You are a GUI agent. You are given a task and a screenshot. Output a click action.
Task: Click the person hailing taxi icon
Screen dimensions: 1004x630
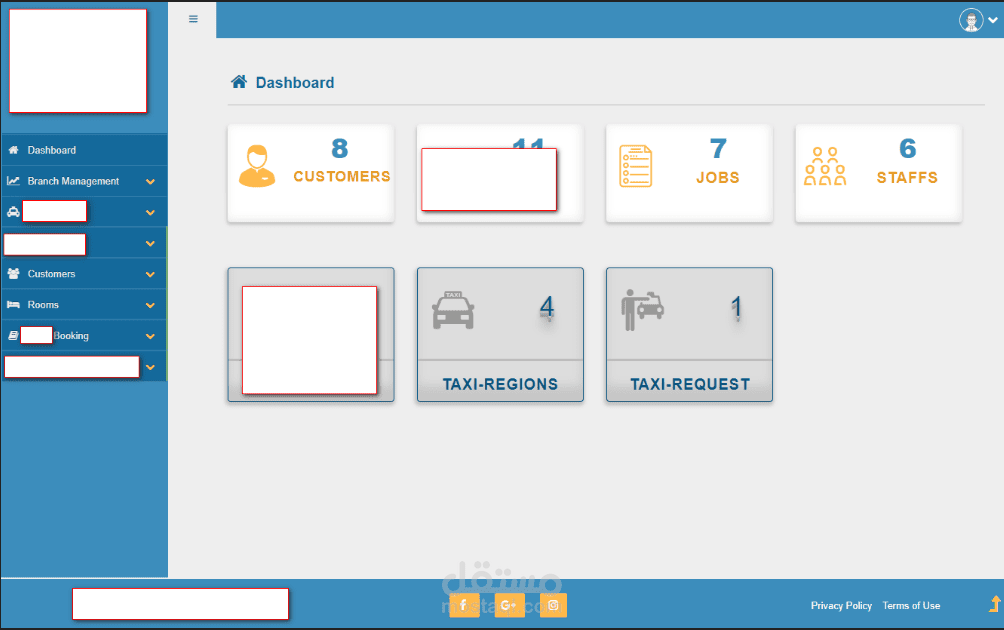tap(642, 310)
